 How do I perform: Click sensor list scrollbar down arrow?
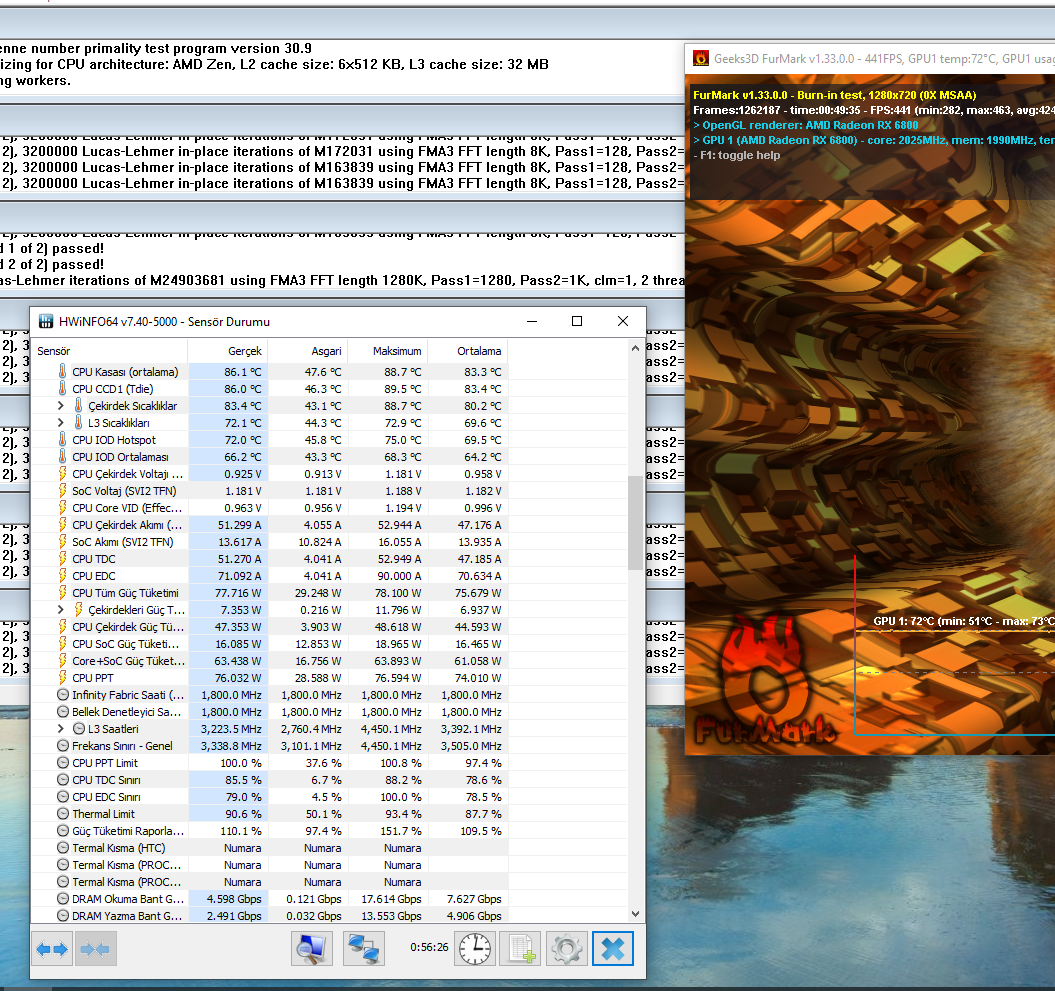pos(635,914)
